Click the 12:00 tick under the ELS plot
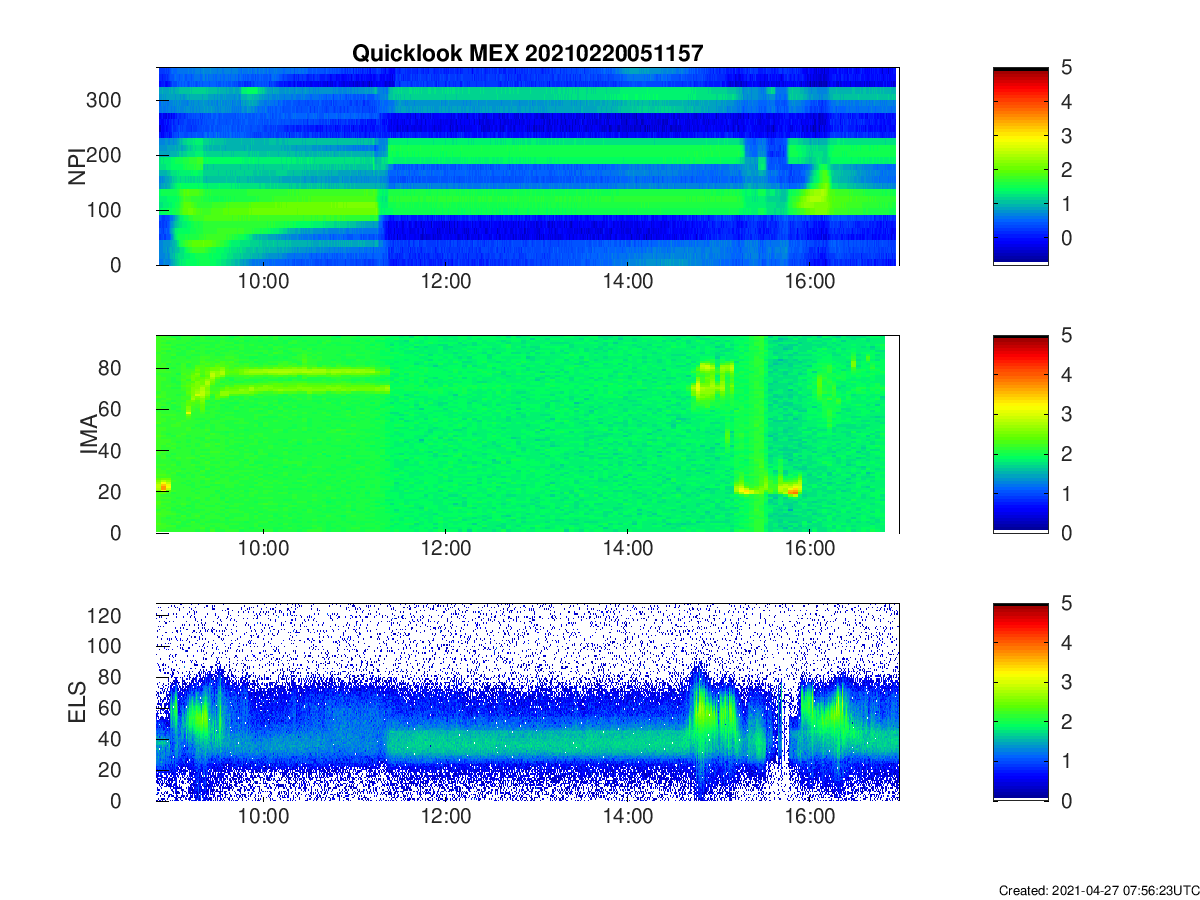Screen dimensions: 1200x900 click(446, 818)
